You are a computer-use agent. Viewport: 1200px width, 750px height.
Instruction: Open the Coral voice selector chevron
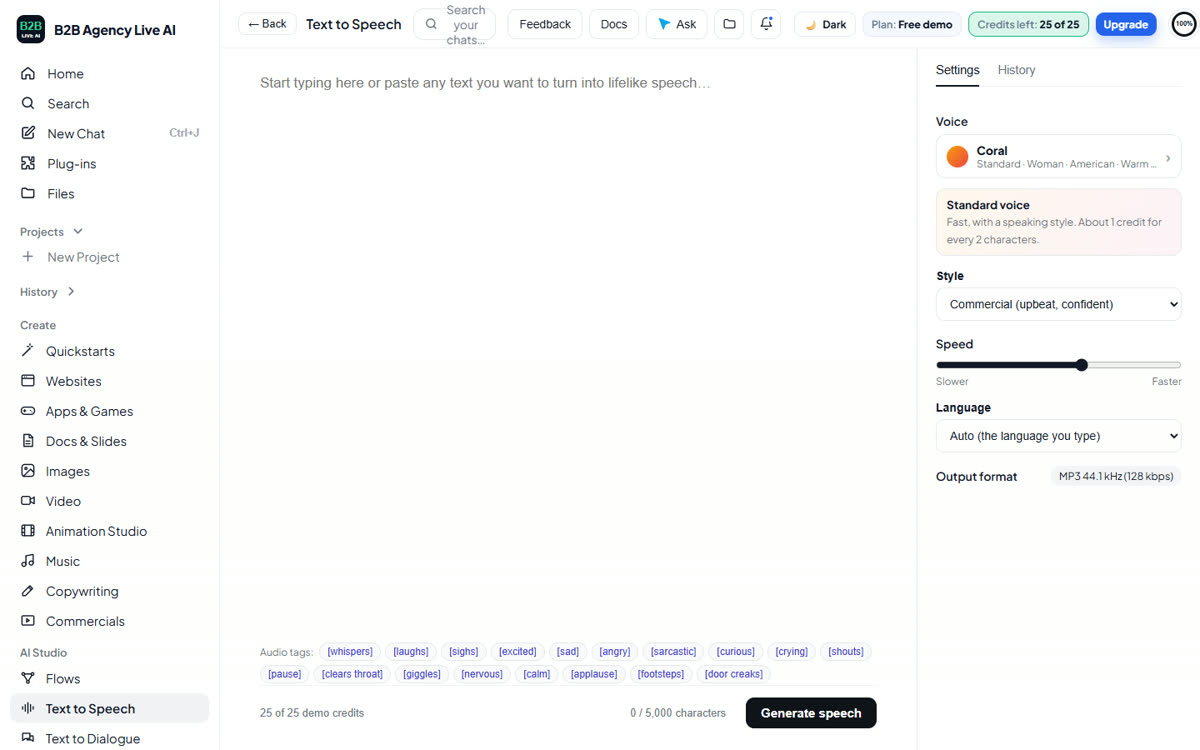tap(1167, 158)
